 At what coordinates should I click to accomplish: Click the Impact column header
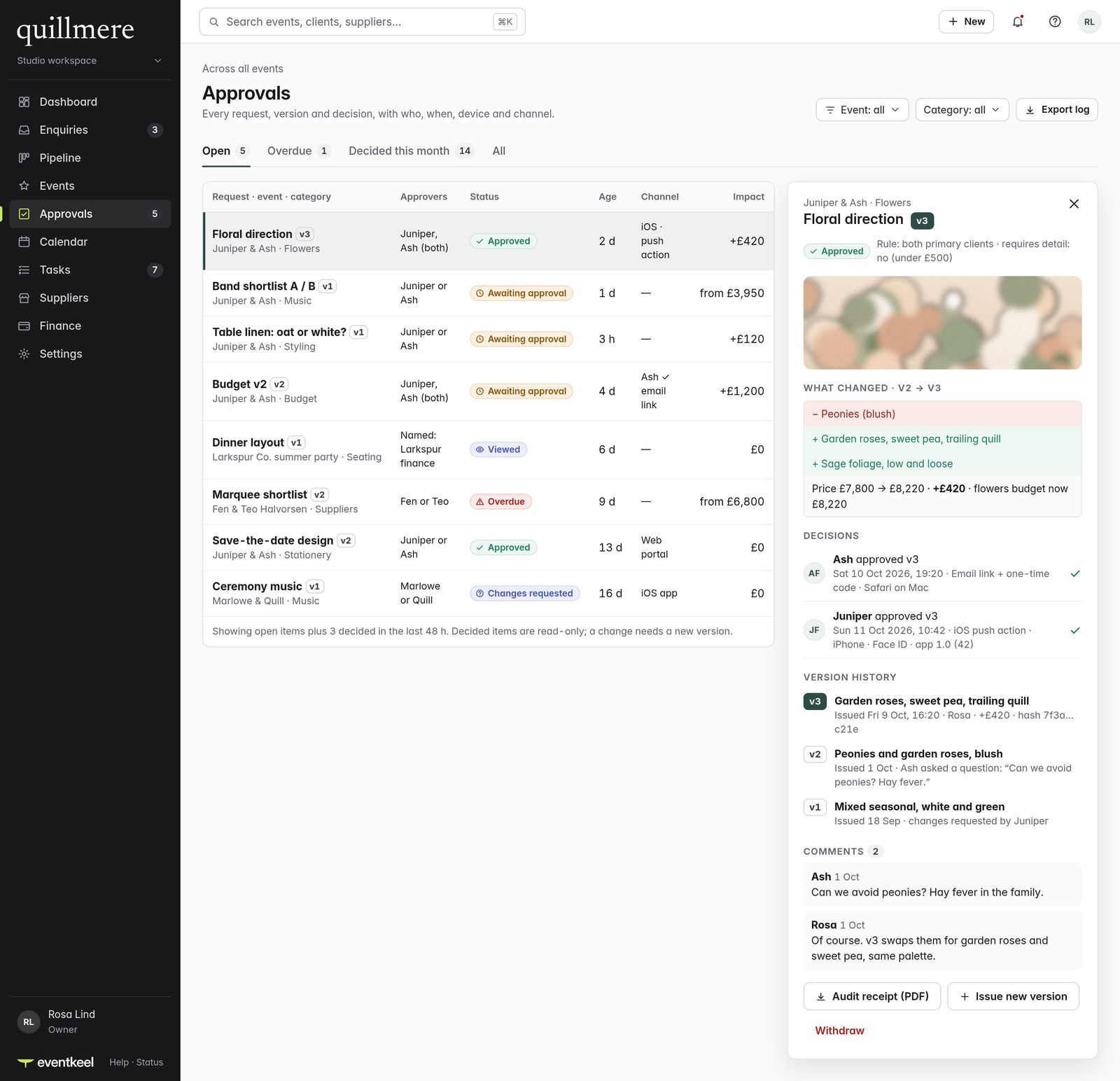(748, 197)
